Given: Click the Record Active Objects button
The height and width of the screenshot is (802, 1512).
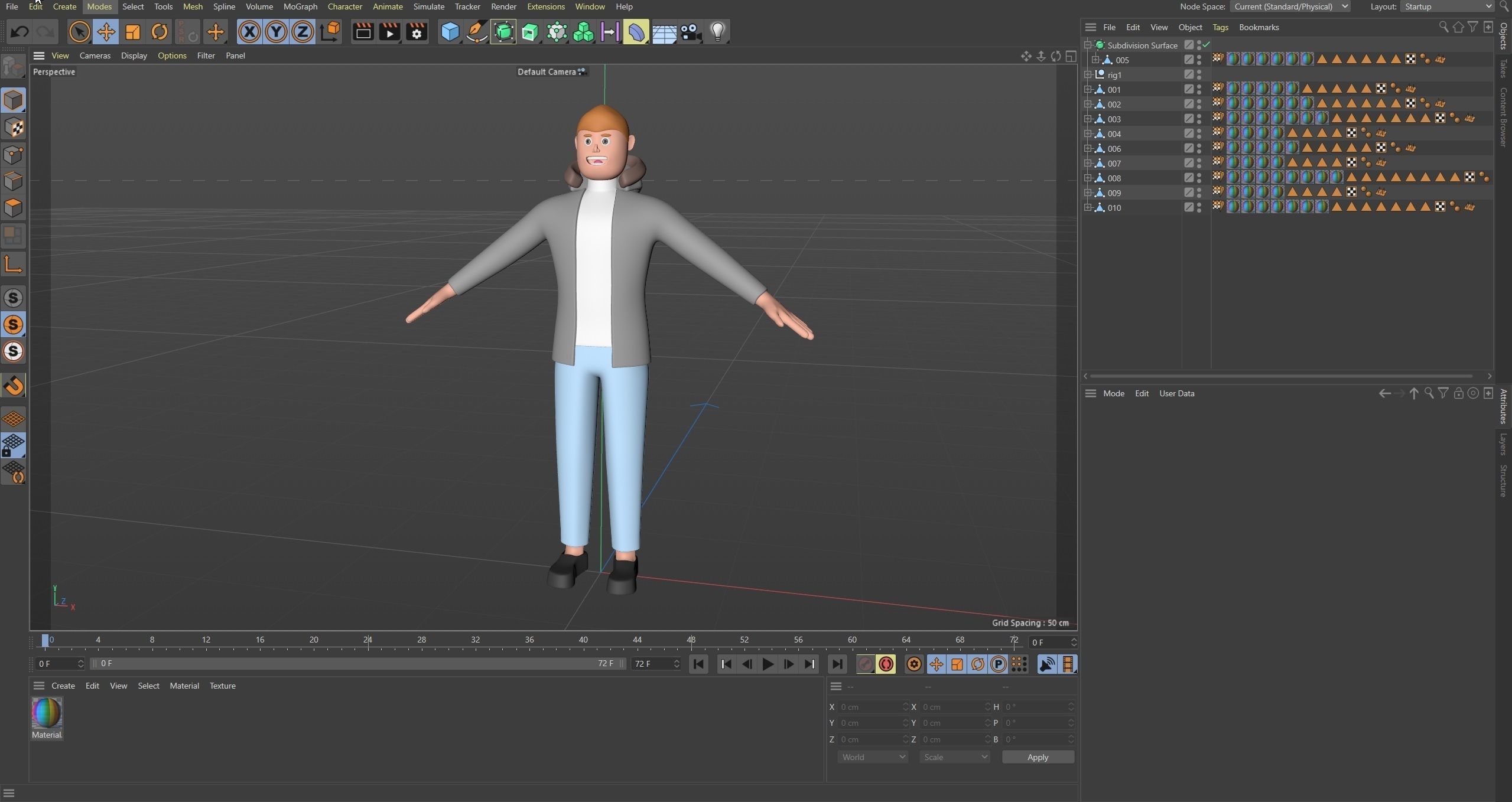Looking at the screenshot, I should click(x=865, y=664).
